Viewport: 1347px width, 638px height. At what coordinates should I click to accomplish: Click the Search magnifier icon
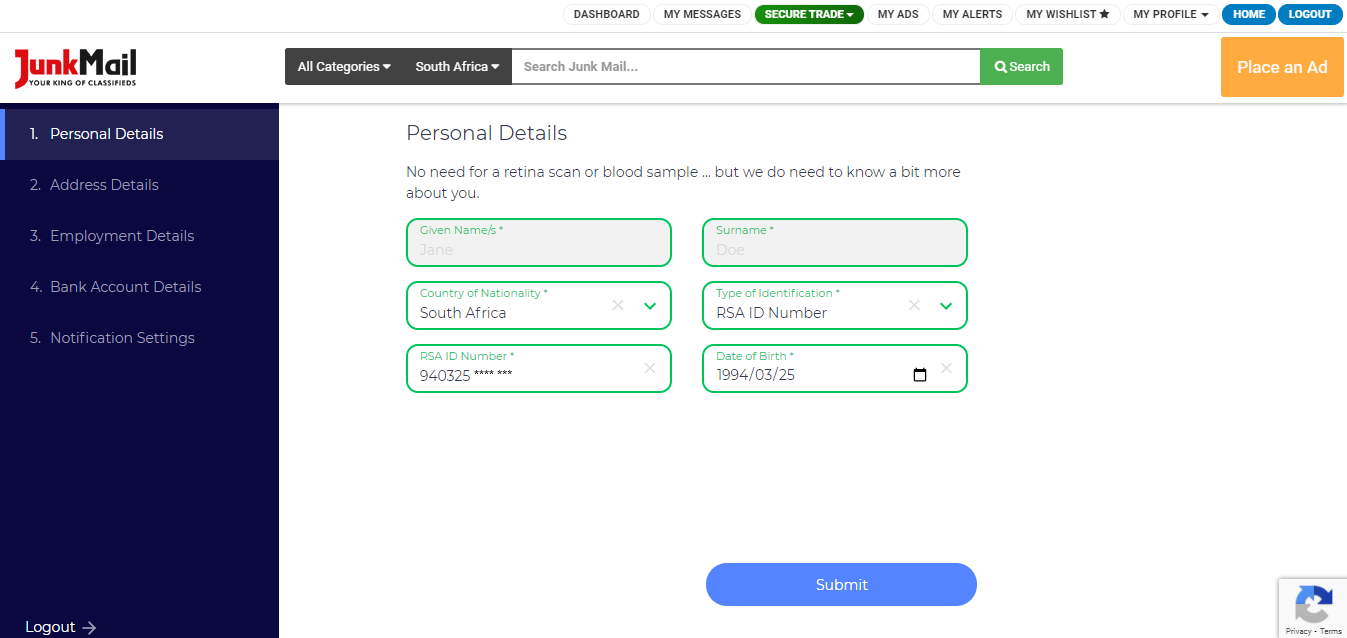click(x=999, y=66)
